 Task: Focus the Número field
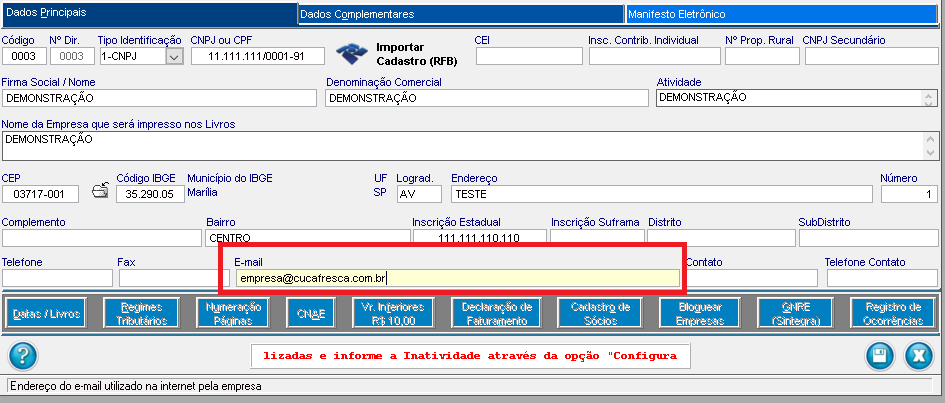909,194
